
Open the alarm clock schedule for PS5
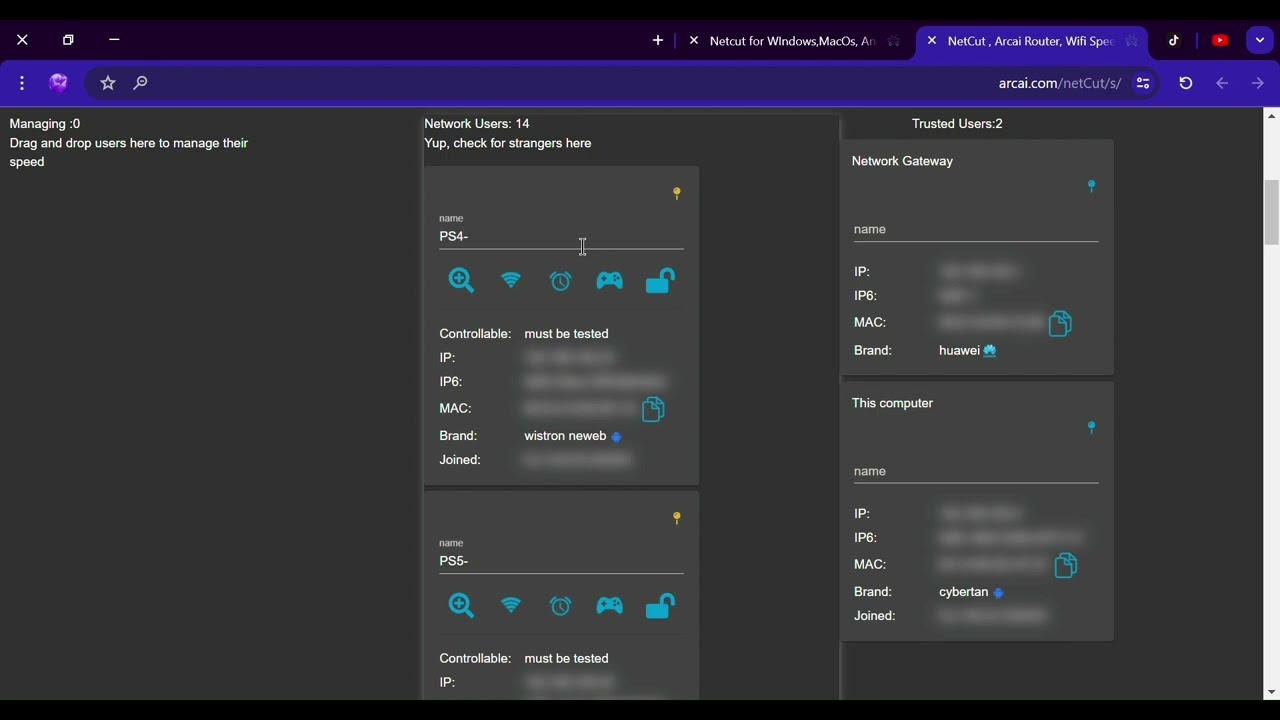point(561,606)
